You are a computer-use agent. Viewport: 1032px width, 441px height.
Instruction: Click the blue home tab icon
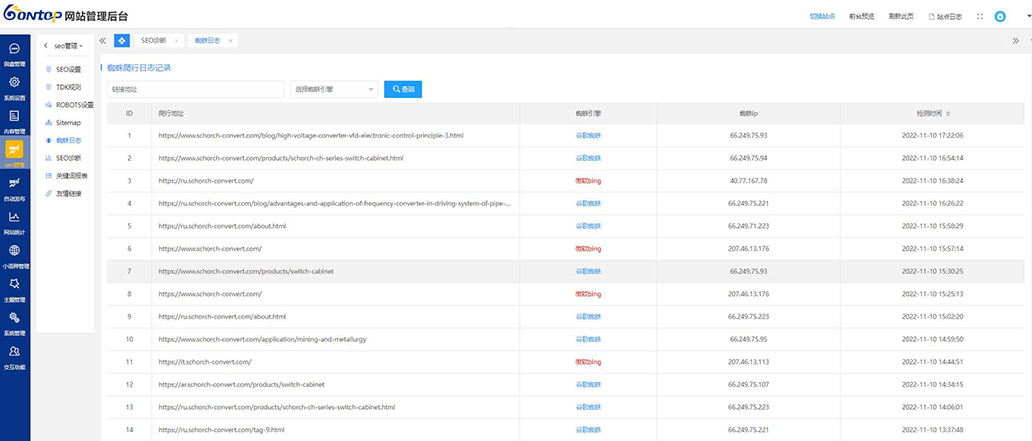(x=122, y=41)
